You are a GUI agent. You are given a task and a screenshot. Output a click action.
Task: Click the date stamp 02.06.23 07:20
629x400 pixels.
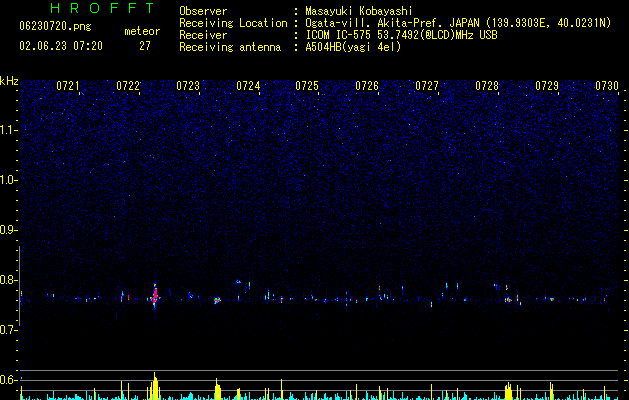pos(61,46)
